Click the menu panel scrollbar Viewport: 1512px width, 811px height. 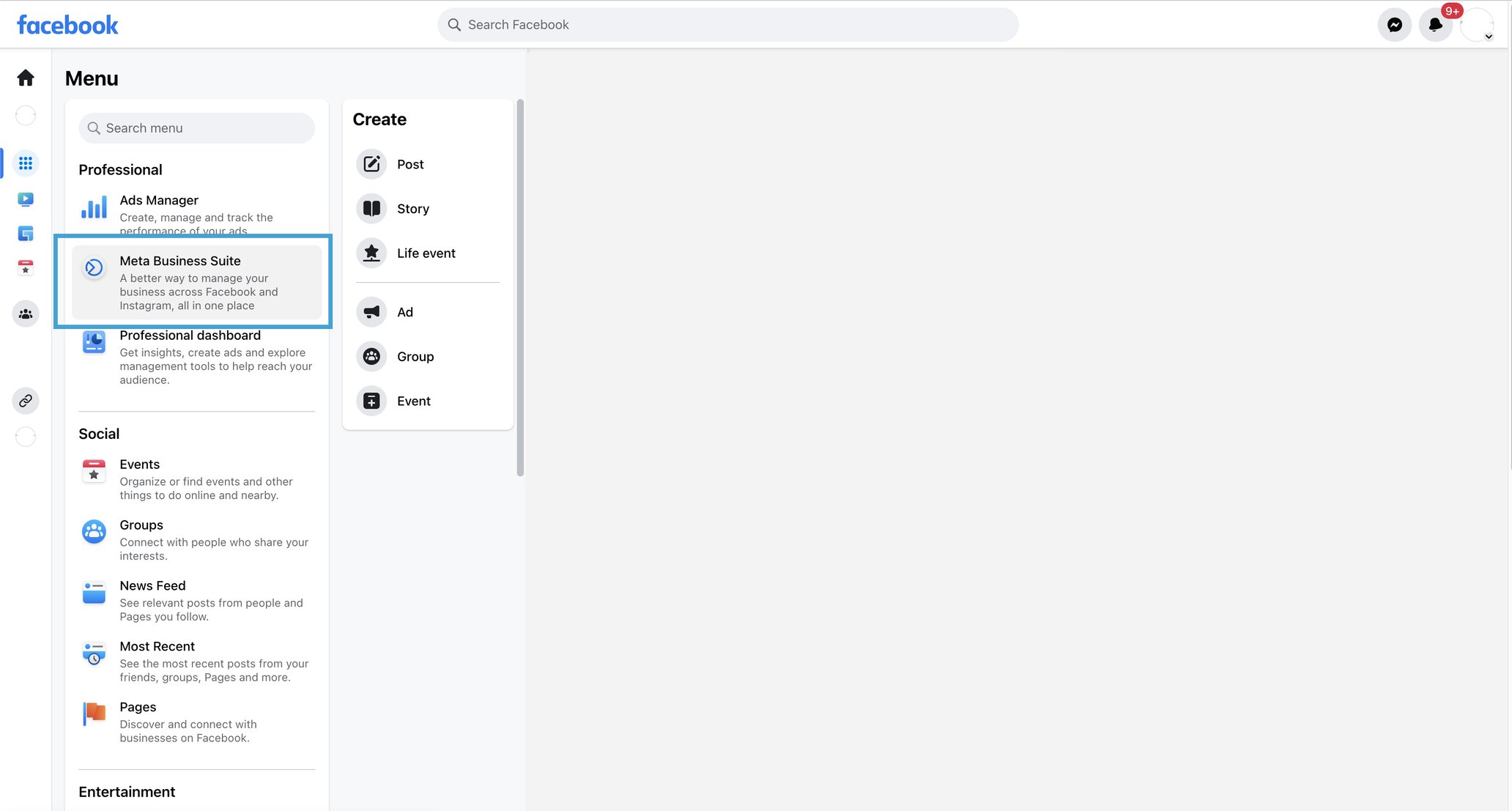(x=520, y=287)
